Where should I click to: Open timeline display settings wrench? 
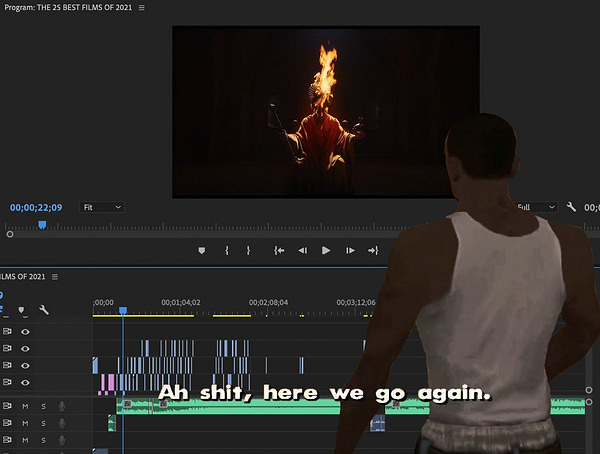44,310
